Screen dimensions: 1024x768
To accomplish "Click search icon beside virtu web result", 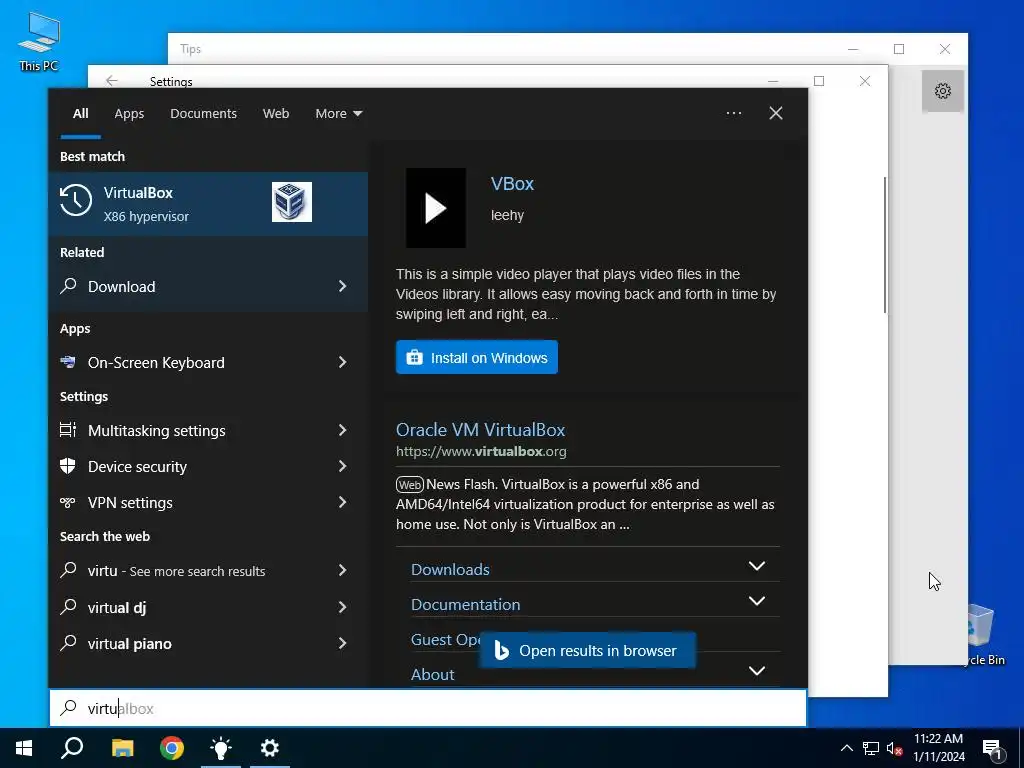I will [68, 570].
